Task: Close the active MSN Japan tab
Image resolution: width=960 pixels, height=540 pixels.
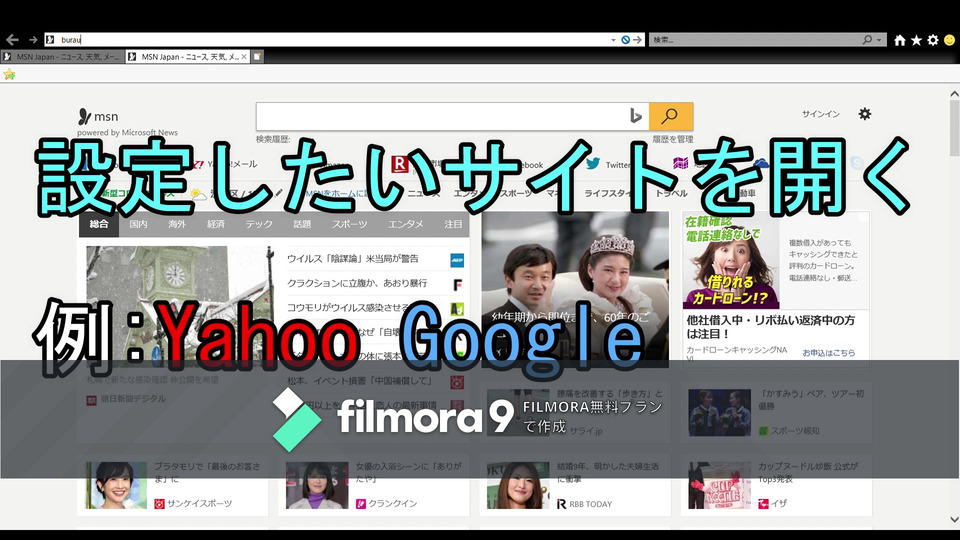Action: coord(244,56)
